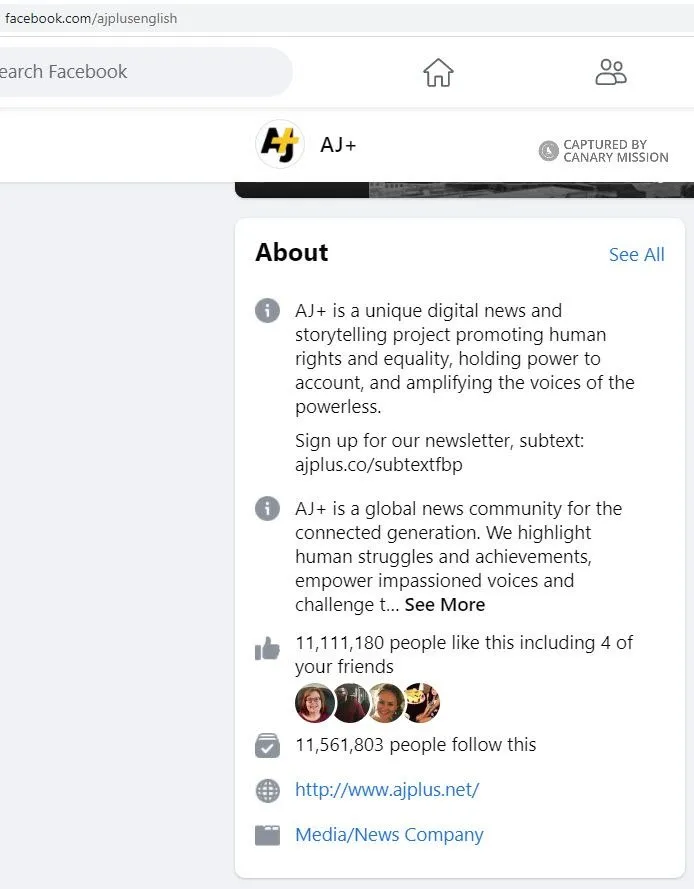Click the followers checkmark icon
This screenshot has width=694, height=889.
(x=267, y=746)
